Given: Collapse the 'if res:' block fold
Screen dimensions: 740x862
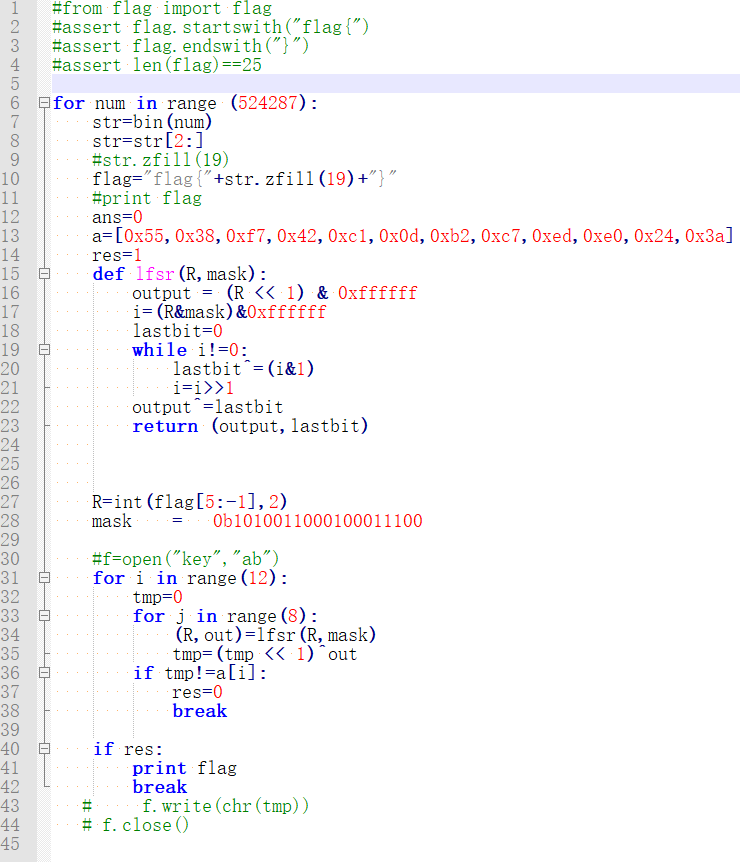Looking at the screenshot, I should (x=45, y=749).
